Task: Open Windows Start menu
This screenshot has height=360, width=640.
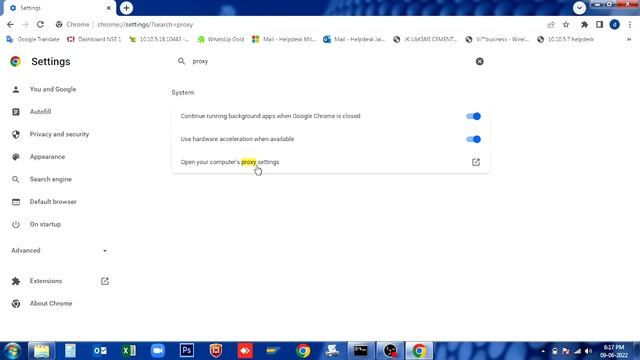Action: pos(12,351)
